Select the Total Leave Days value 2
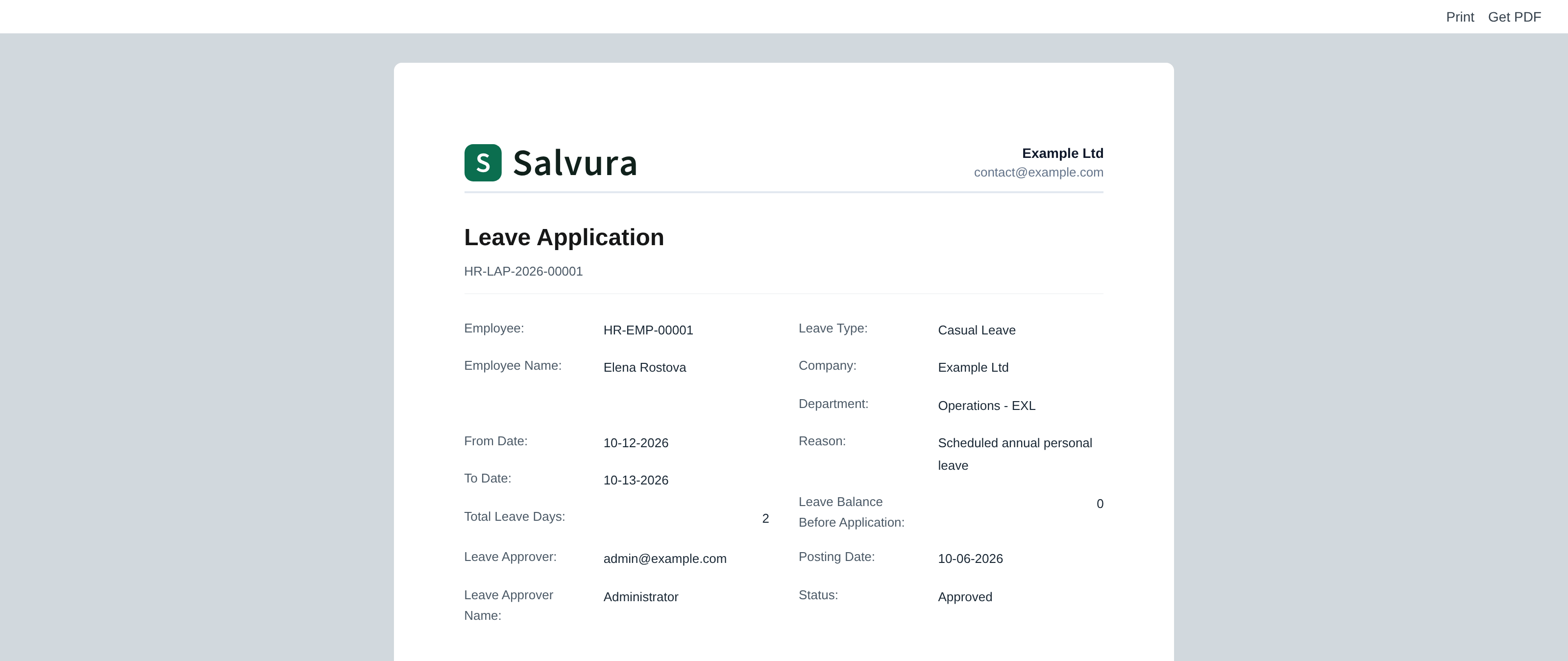This screenshot has width=1568, height=661. tap(765, 518)
